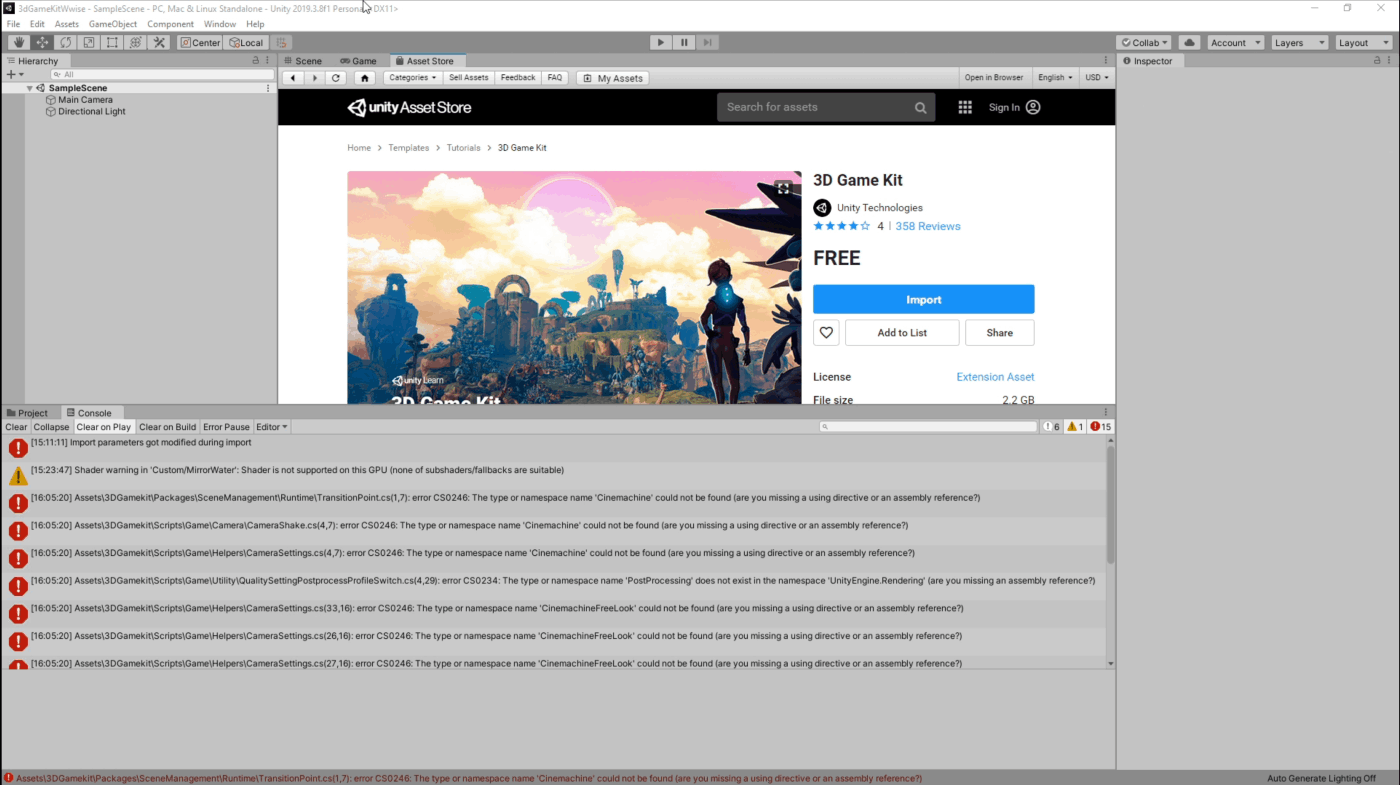
Task: Start Play mode
Action: (x=660, y=42)
